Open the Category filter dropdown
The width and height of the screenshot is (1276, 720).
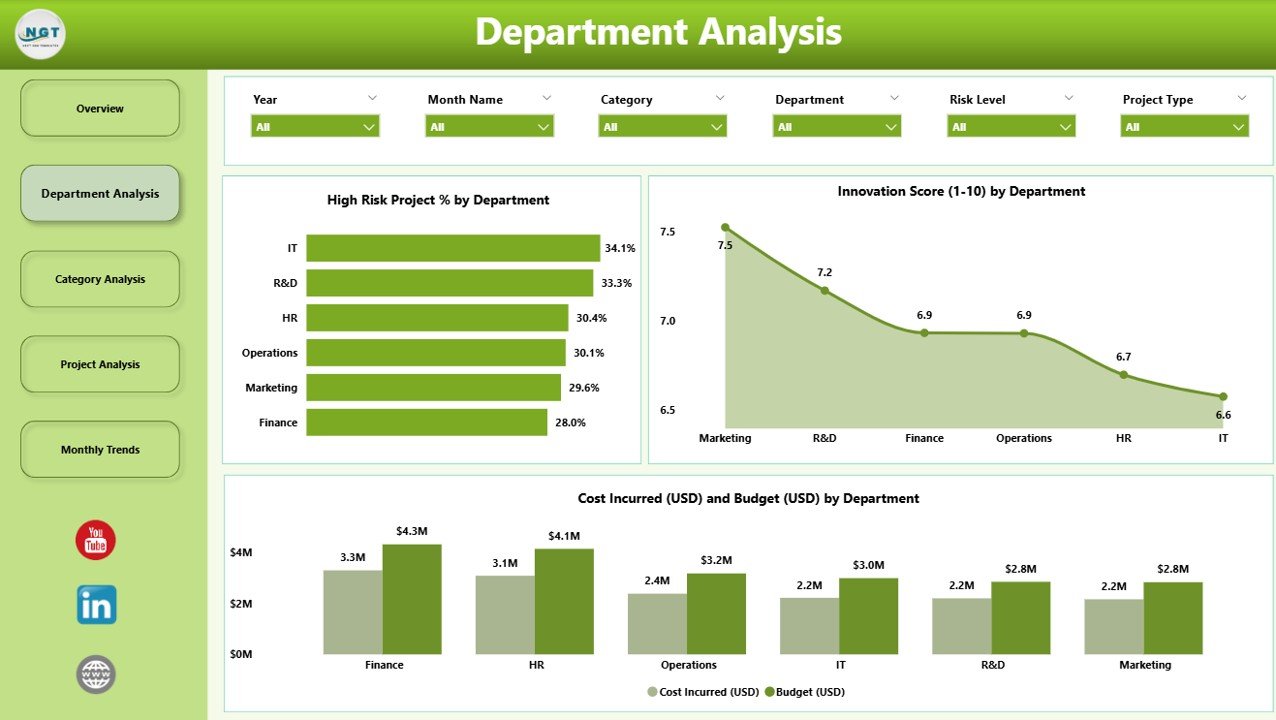click(662, 125)
